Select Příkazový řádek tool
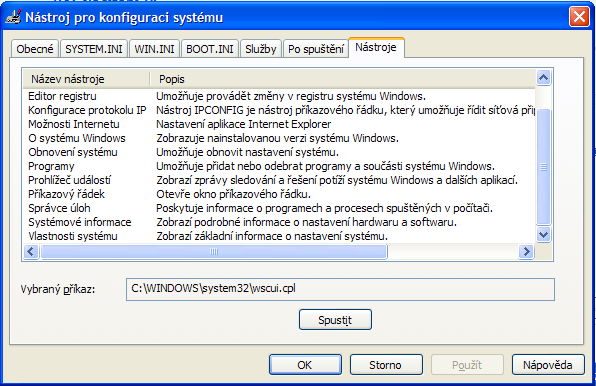The height and width of the screenshot is (386, 596). (66, 194)
